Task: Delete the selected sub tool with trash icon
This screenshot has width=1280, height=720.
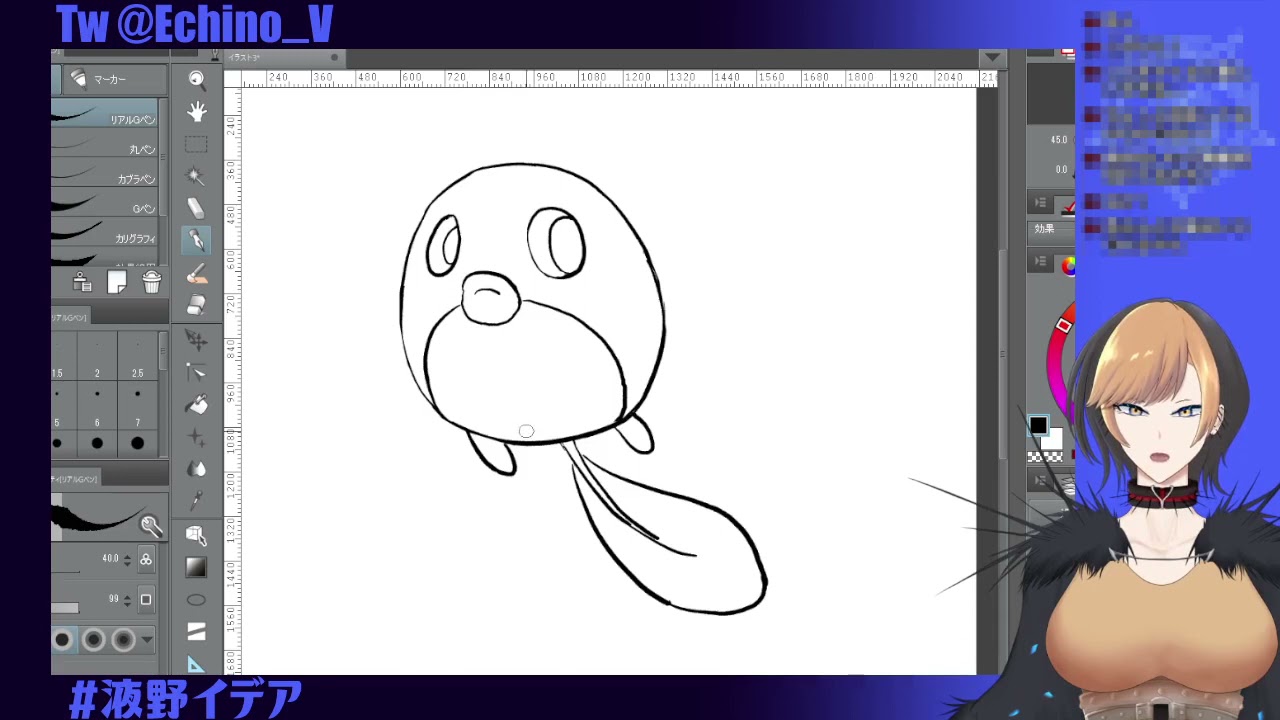Action: 151,282
